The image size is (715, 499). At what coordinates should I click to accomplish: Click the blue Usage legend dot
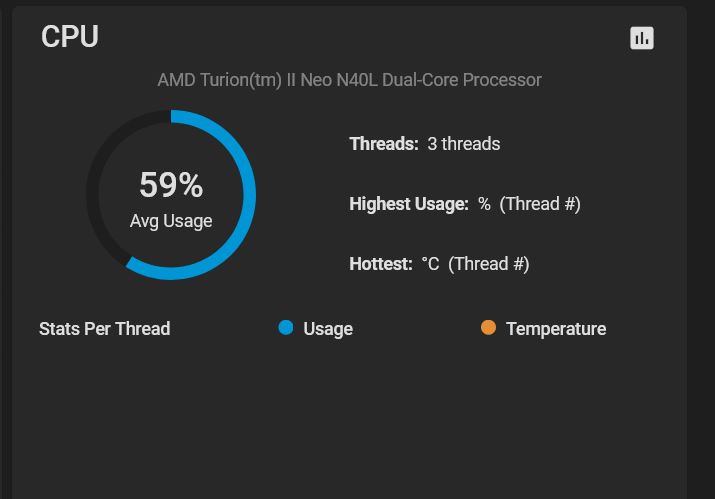(285, 327)
